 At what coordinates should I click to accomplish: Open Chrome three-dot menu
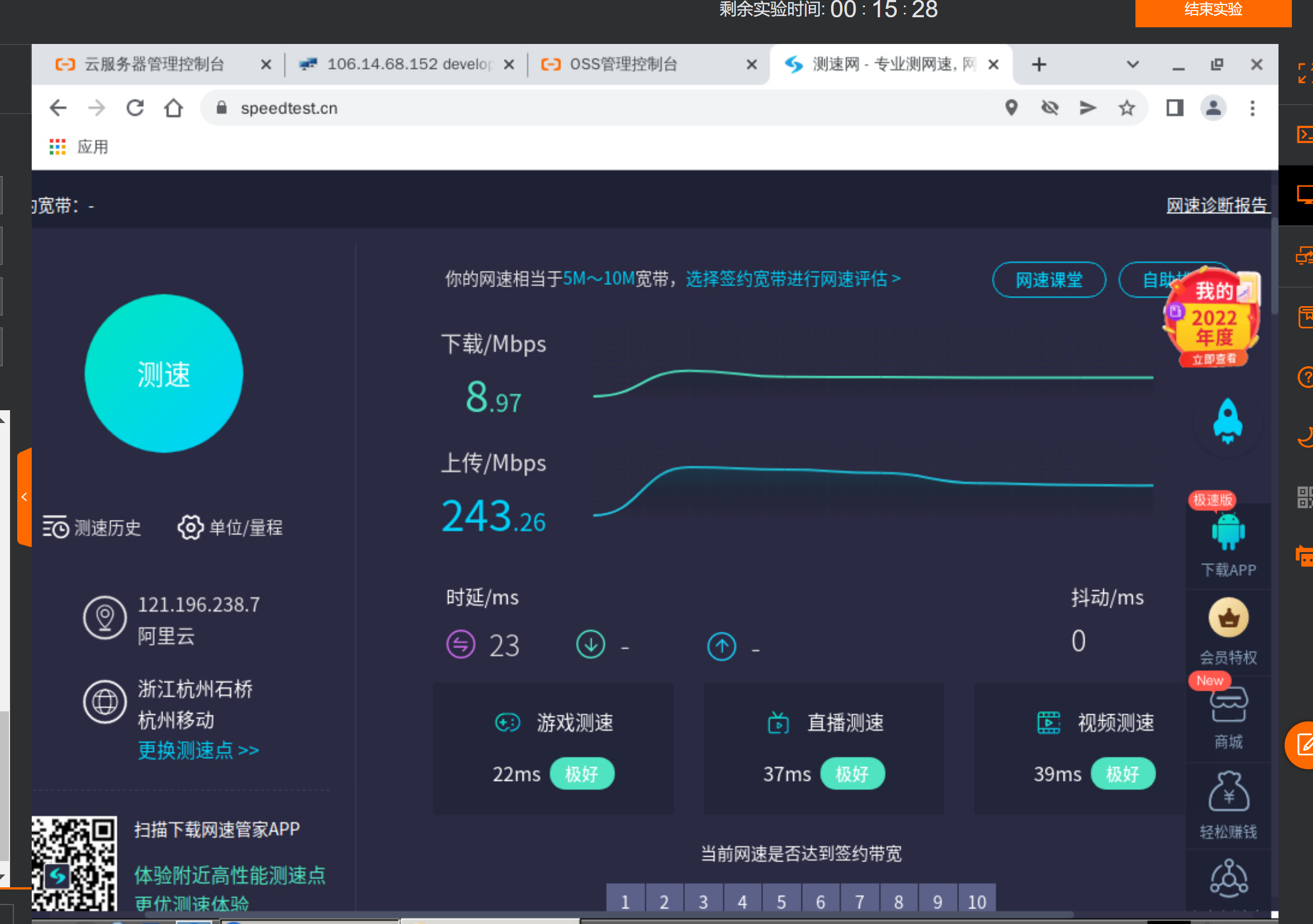click(1252, 108)
